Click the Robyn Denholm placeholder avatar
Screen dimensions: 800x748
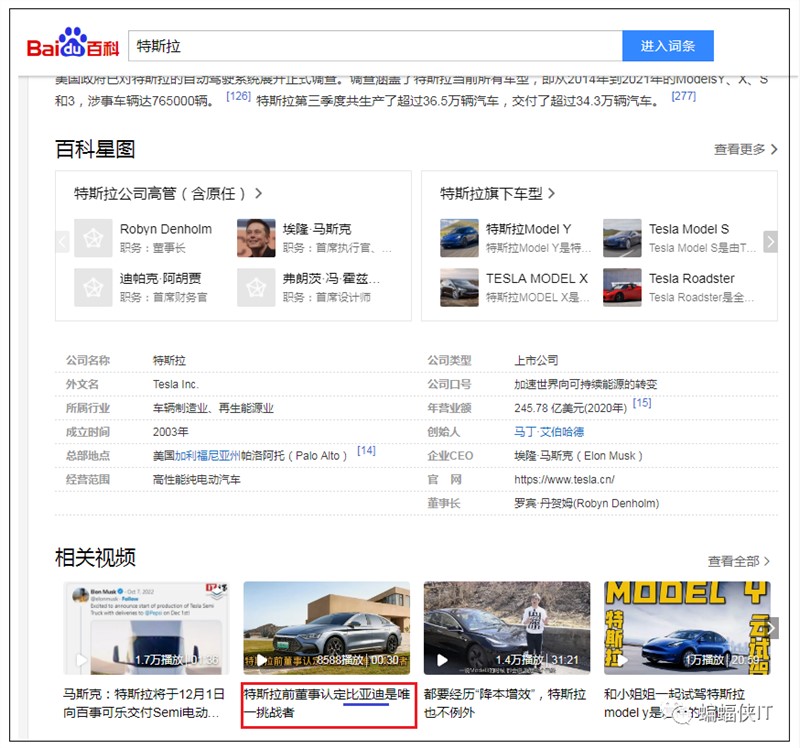tap(93, 238)
